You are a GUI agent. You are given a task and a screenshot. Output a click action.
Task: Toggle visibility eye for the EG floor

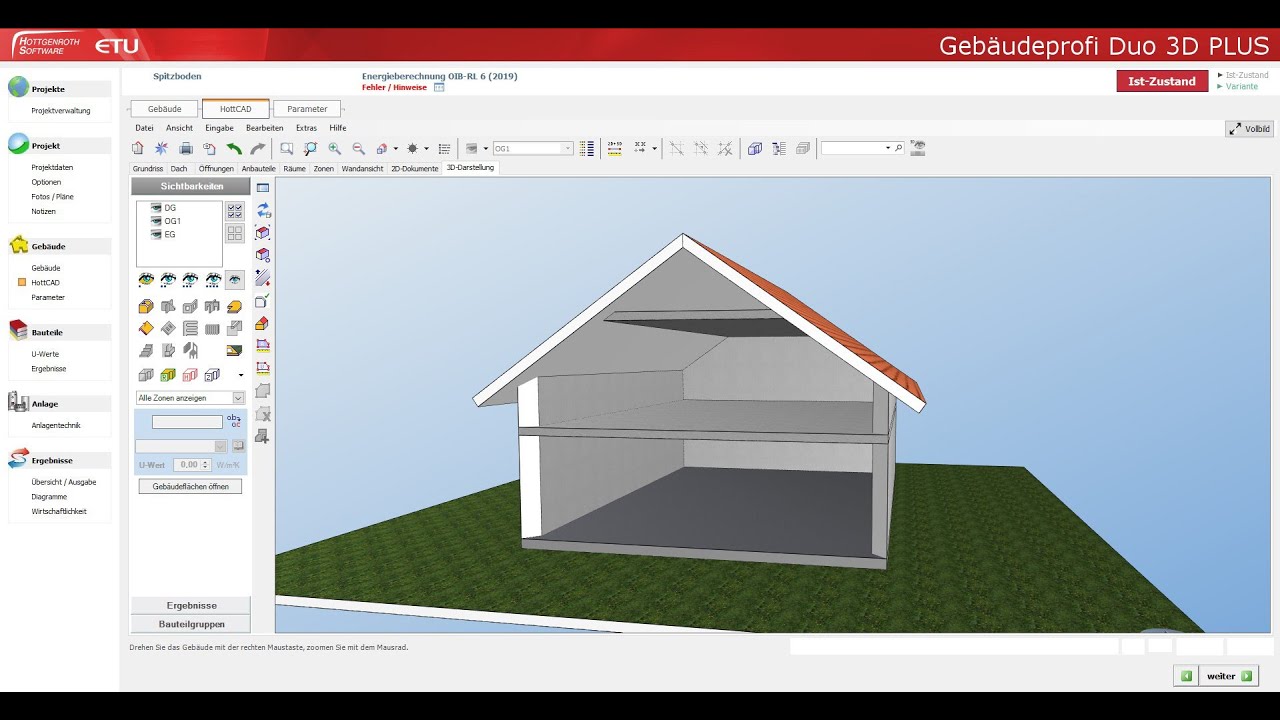[x=156, y=234]
